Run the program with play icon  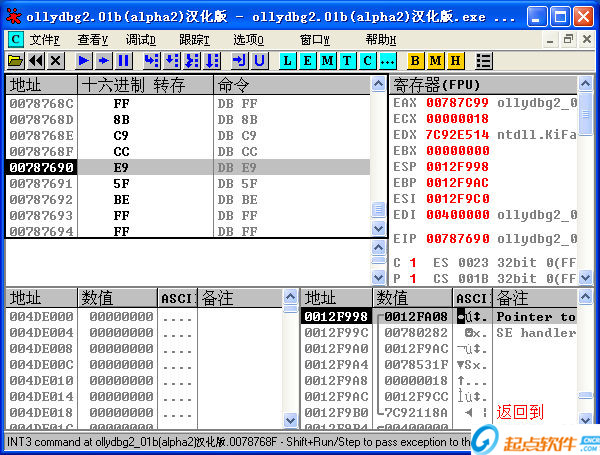point(84,60)
